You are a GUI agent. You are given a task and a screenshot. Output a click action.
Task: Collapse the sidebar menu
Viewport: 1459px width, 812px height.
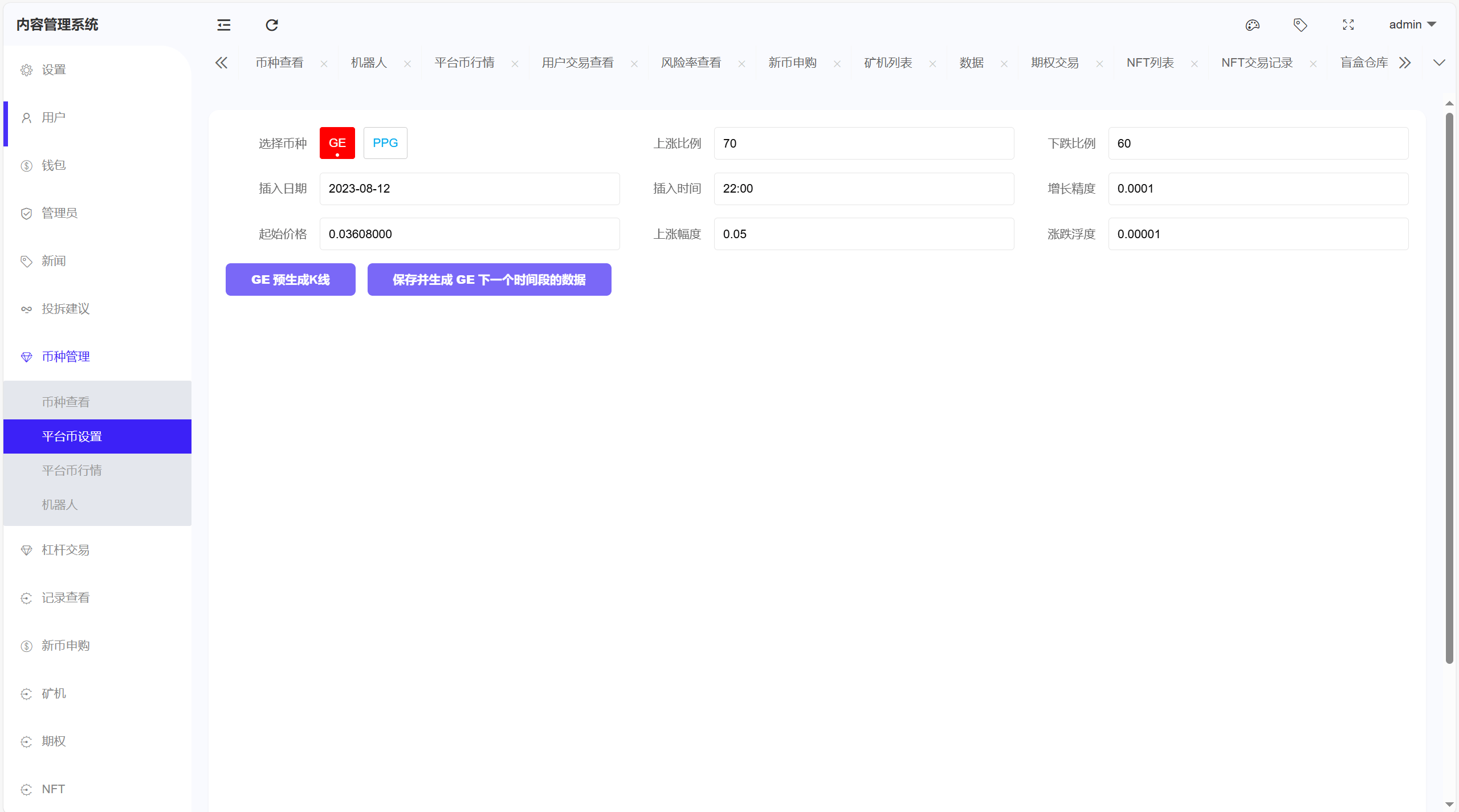(223, 25)
